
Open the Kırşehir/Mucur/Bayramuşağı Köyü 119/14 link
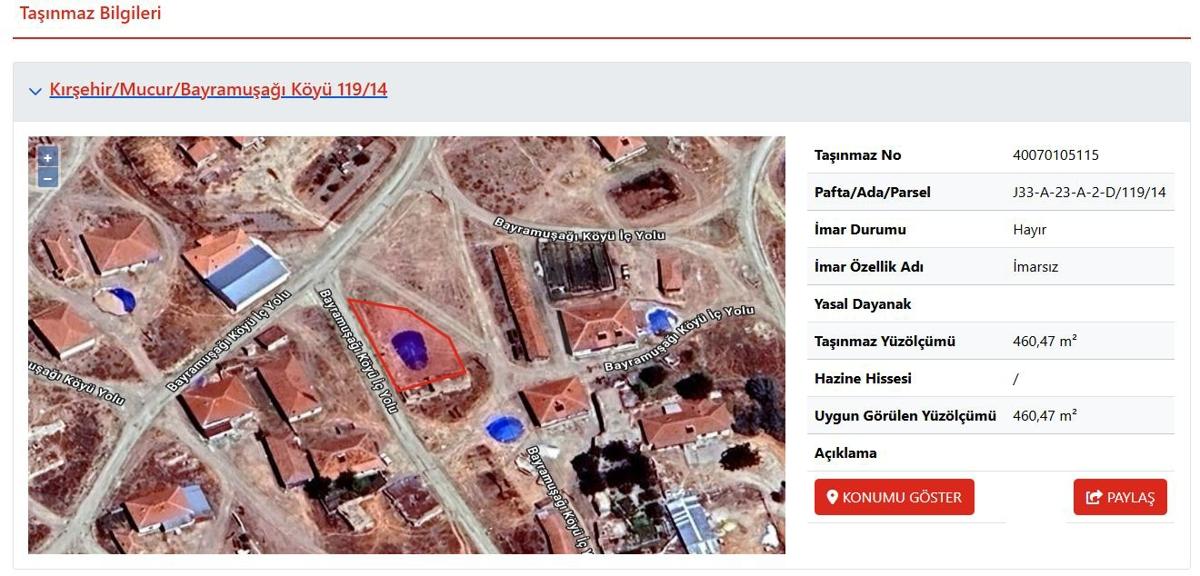(x=218, y=90)
